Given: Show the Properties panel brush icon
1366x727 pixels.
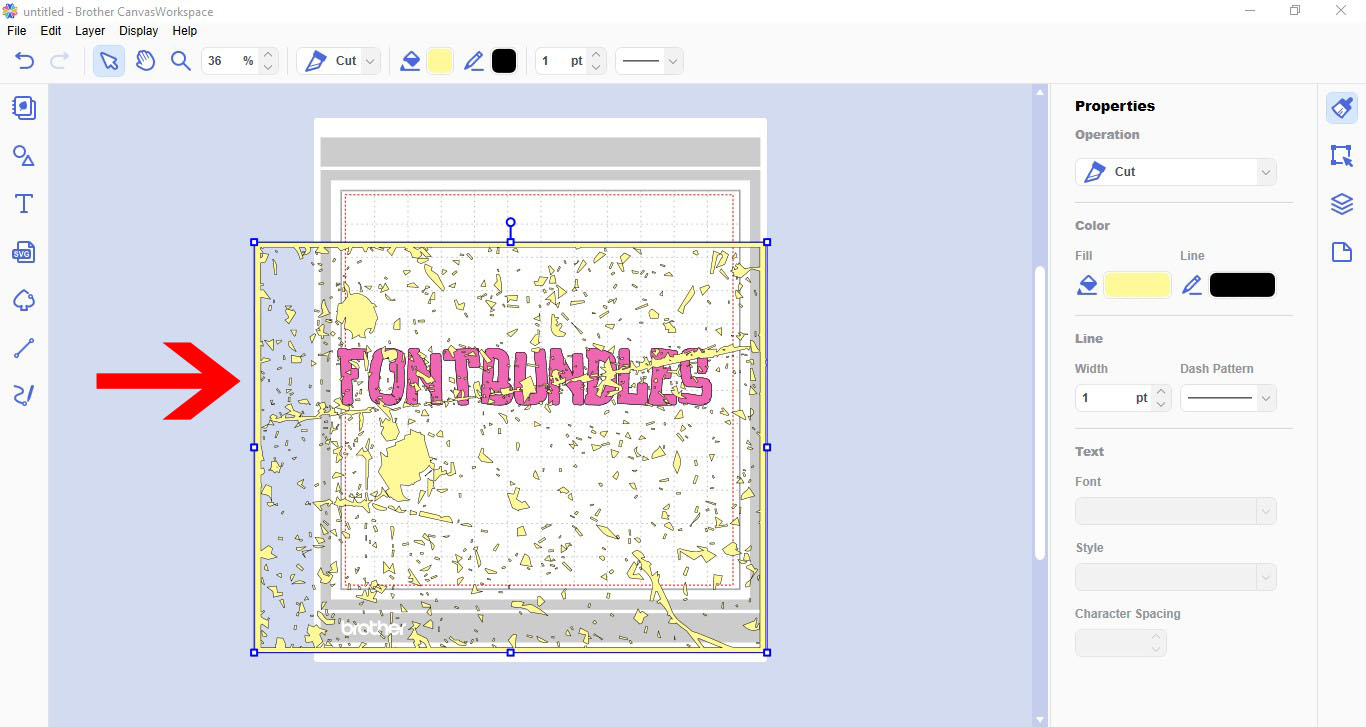Looking at the screenshot, I should click(x=1342, y=107).
